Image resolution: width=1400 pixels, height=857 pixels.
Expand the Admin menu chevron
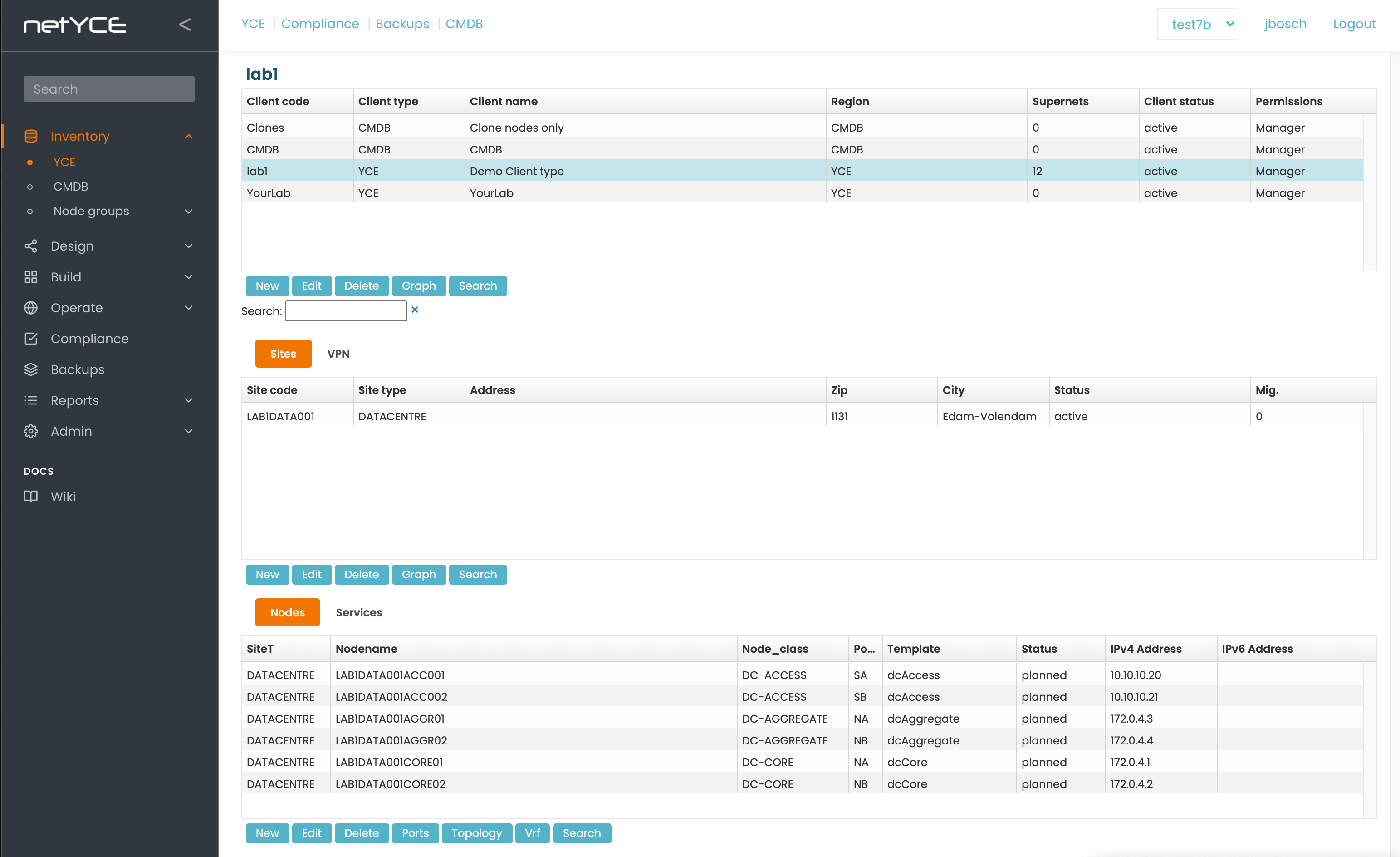[189, 431]
